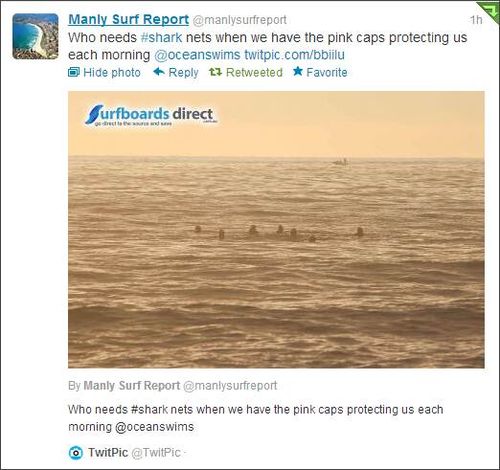Click the Surfboards direct logo in photo

tap(152, 115)
